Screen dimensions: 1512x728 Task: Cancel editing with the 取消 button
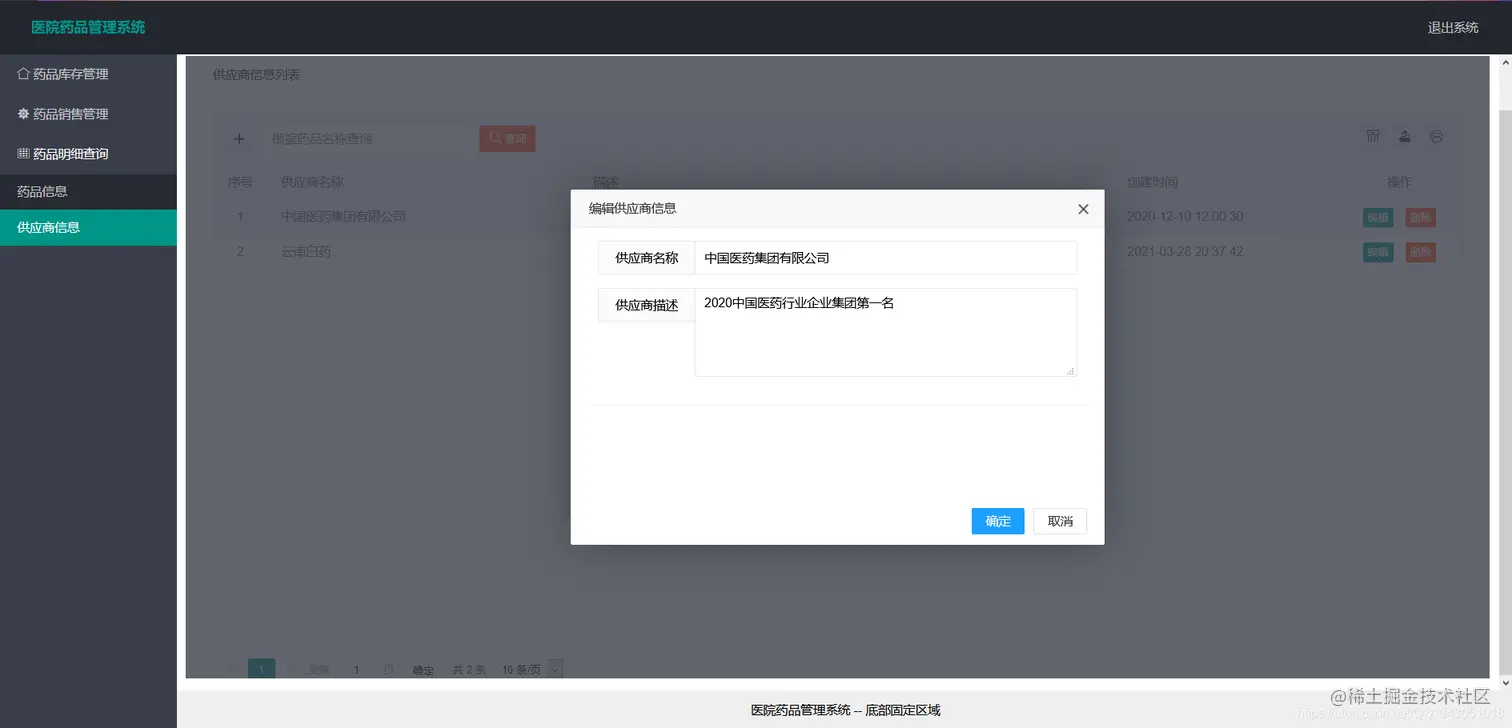click(1060, 521)
